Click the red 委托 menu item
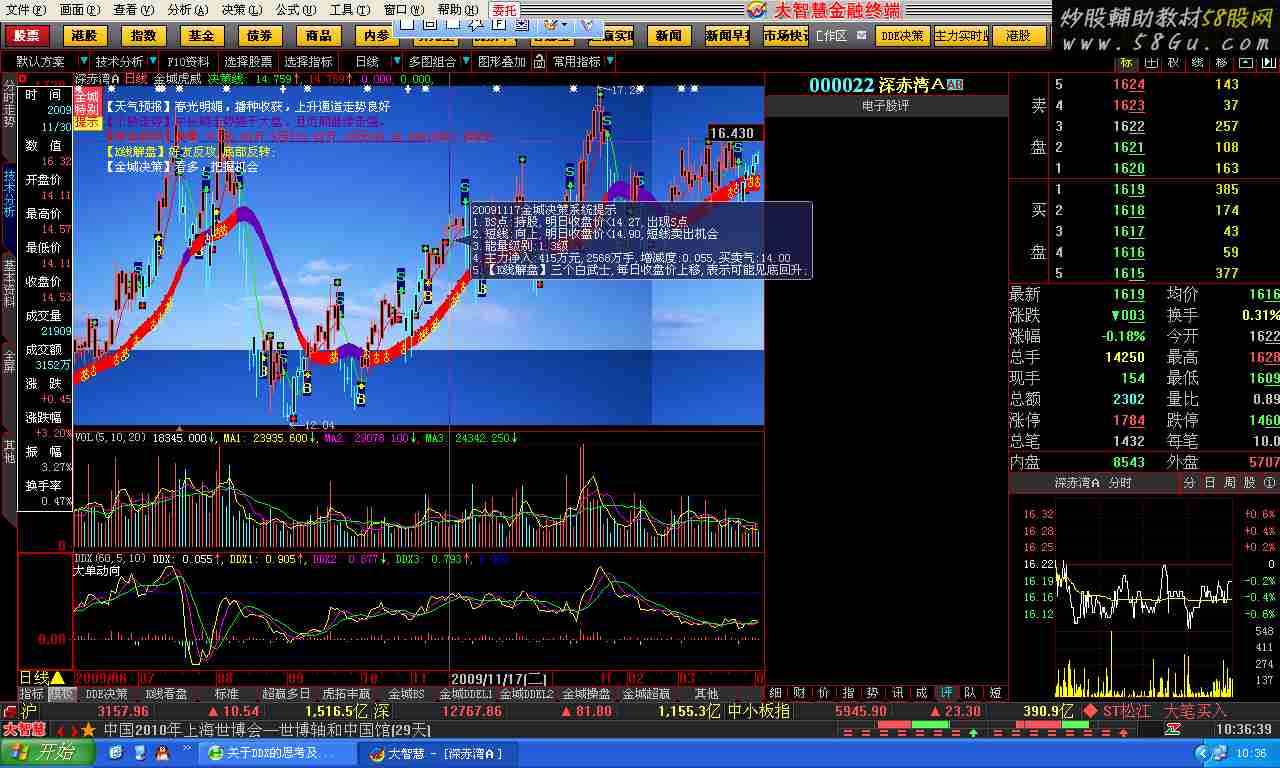Image resolution: width=1280 pixels, height=768 pixels. click(x=505, y=9)
